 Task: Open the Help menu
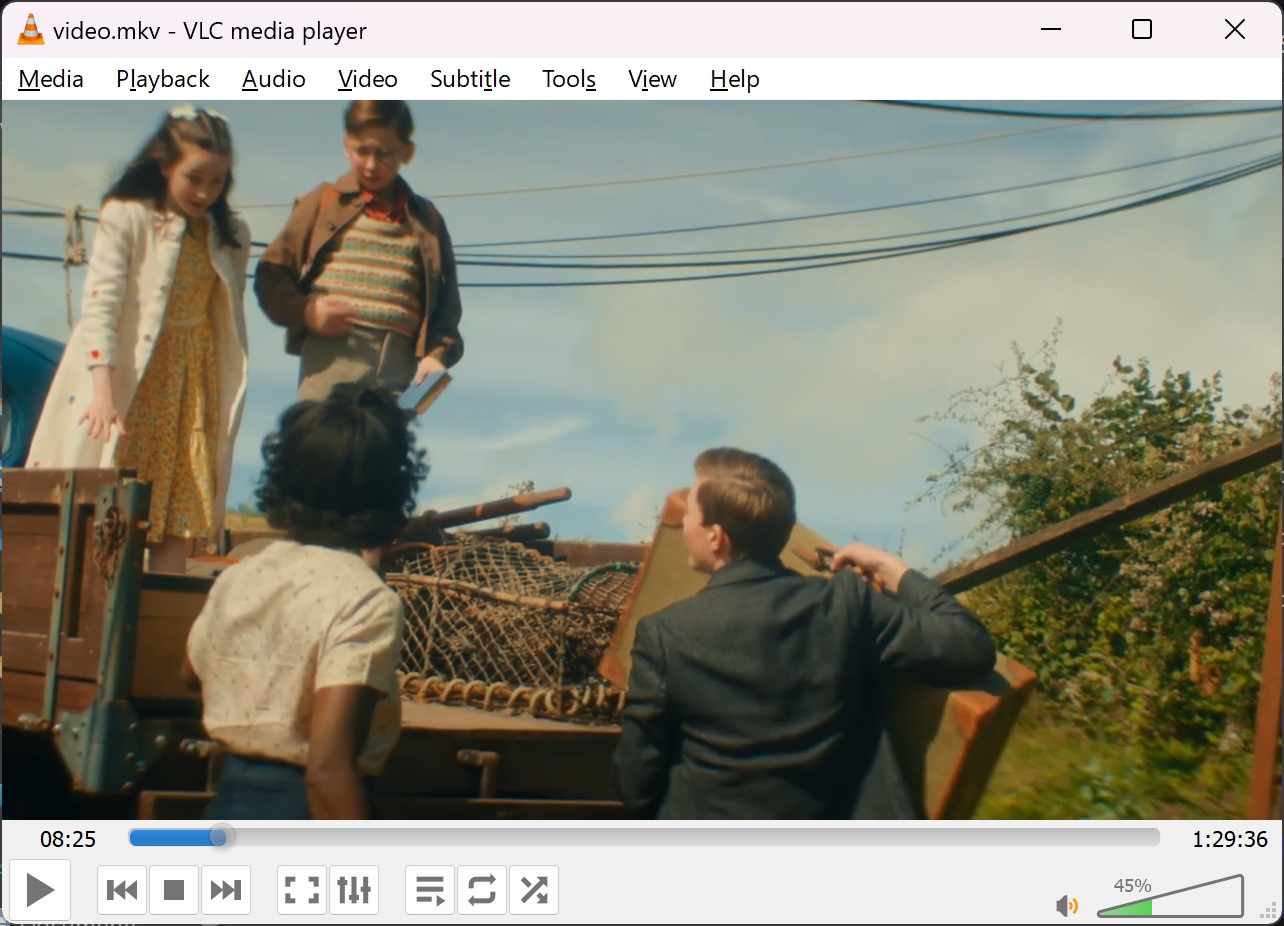pyautogui.click(x=735, y=79)
